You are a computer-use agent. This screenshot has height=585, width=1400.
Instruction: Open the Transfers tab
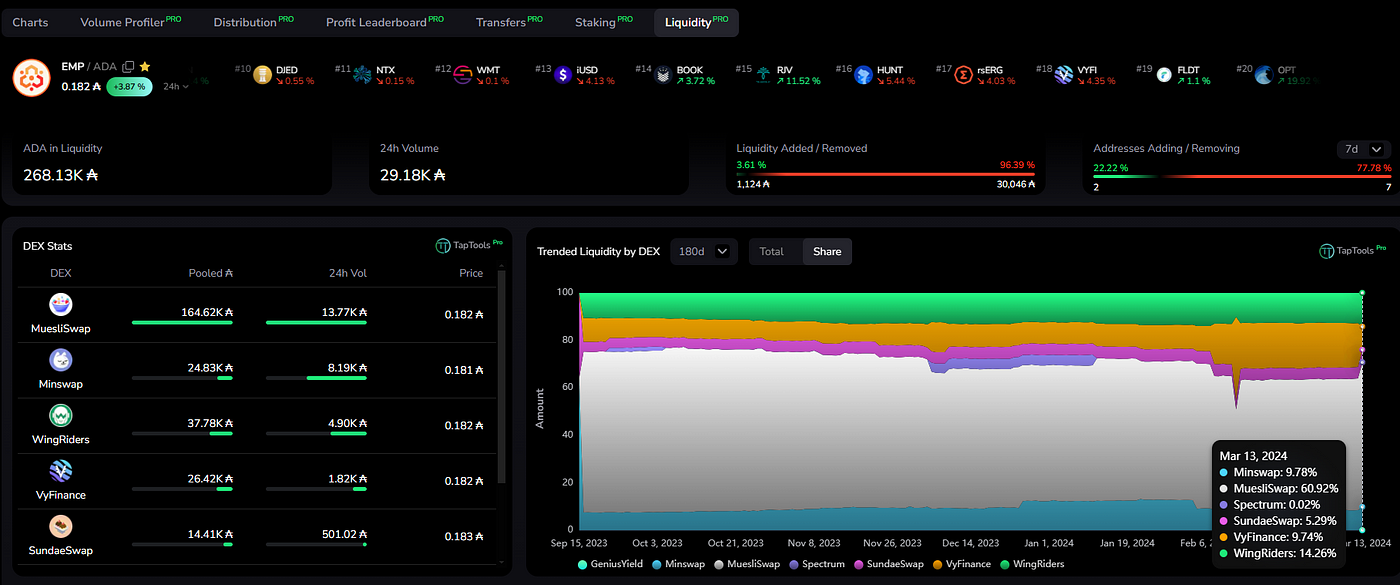509,22
